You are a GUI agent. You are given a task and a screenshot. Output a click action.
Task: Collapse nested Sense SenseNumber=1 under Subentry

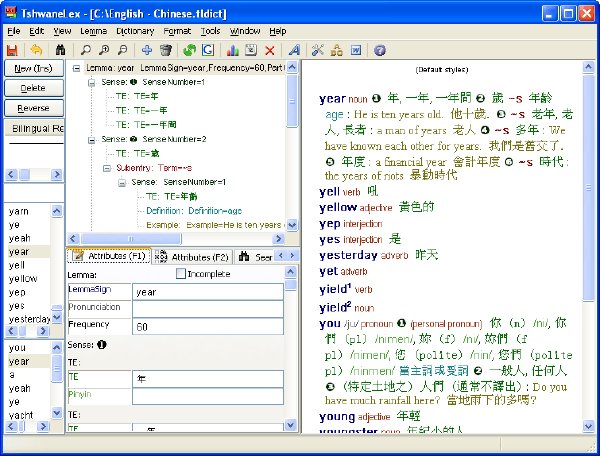click(x=122, y=182)
